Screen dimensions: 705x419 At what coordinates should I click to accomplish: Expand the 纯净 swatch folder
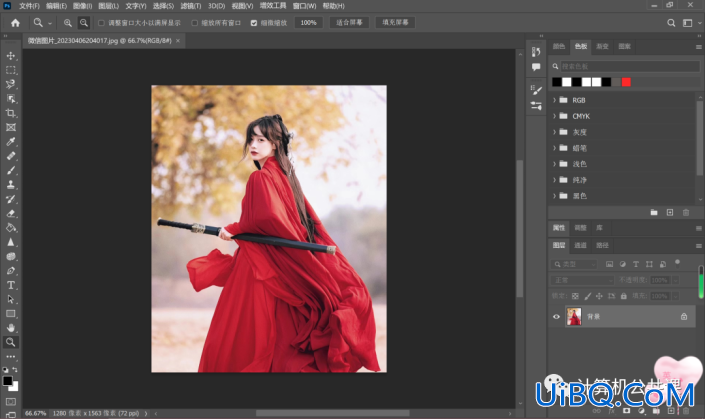tap(554, 180)
